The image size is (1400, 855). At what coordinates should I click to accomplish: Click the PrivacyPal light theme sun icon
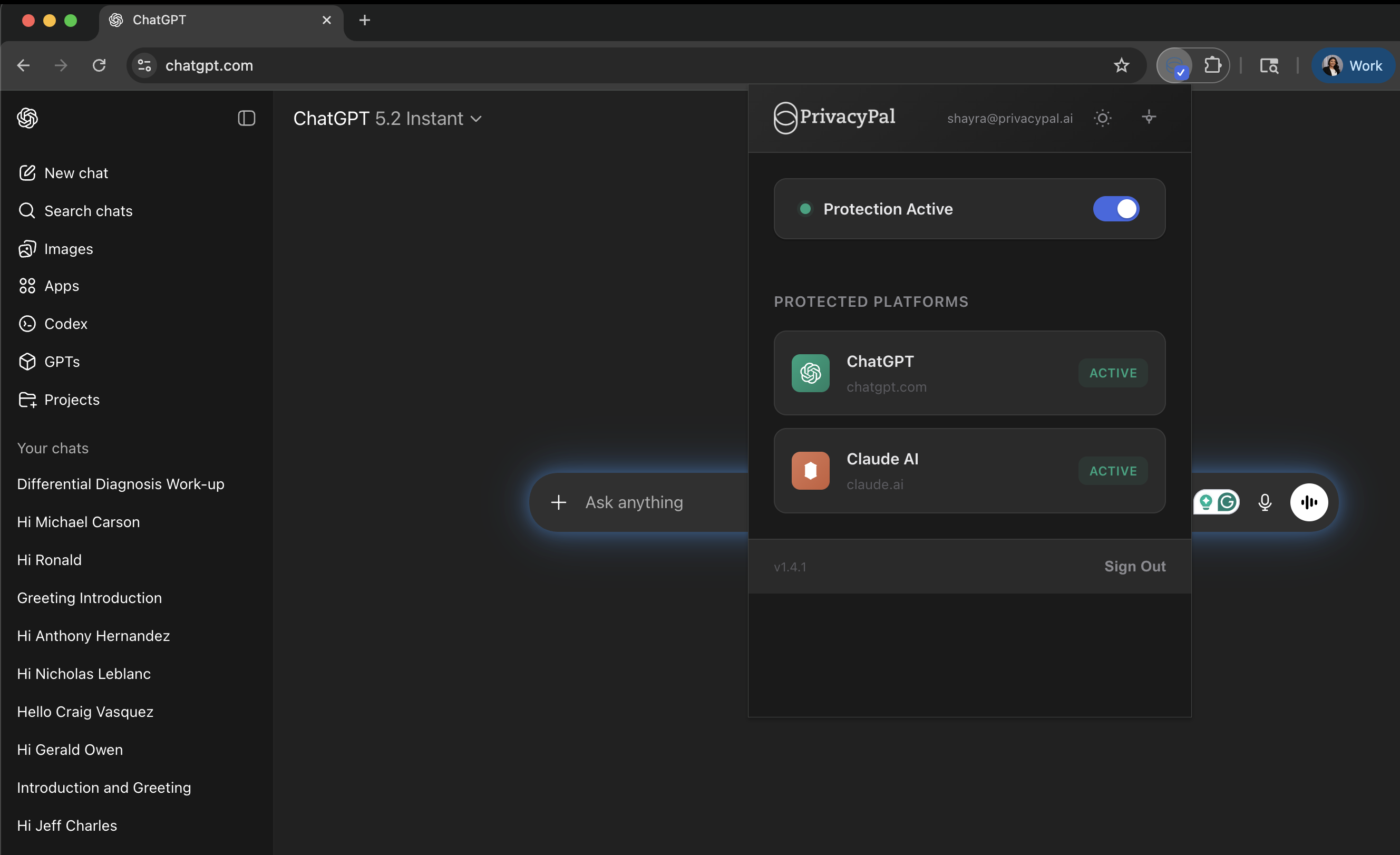1102,118
